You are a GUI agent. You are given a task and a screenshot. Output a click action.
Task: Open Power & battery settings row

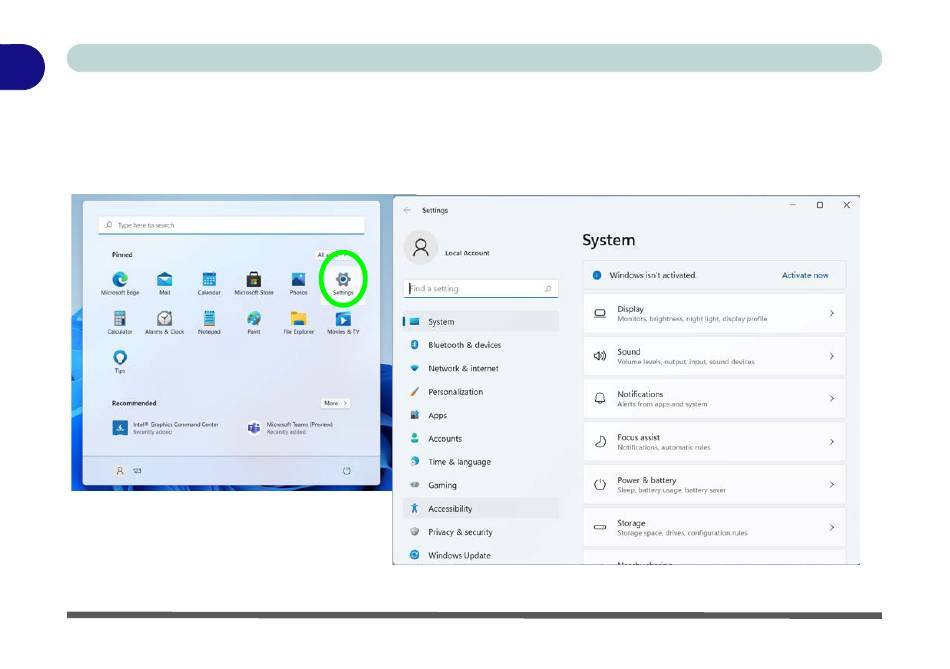(714, 484)
